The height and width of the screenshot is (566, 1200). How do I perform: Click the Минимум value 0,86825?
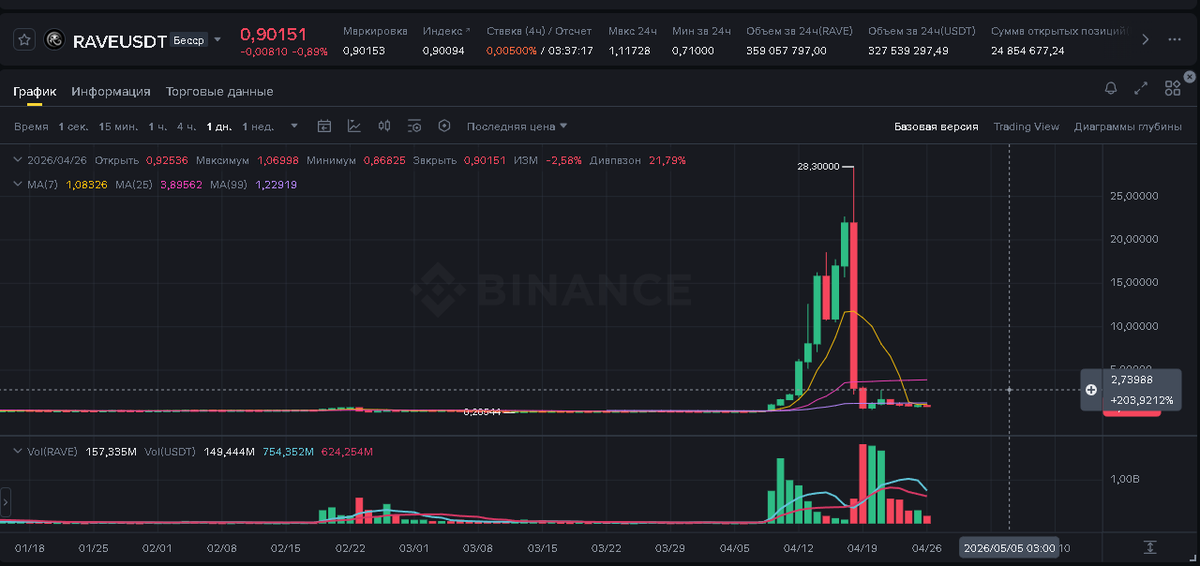[x=384, y=160]
